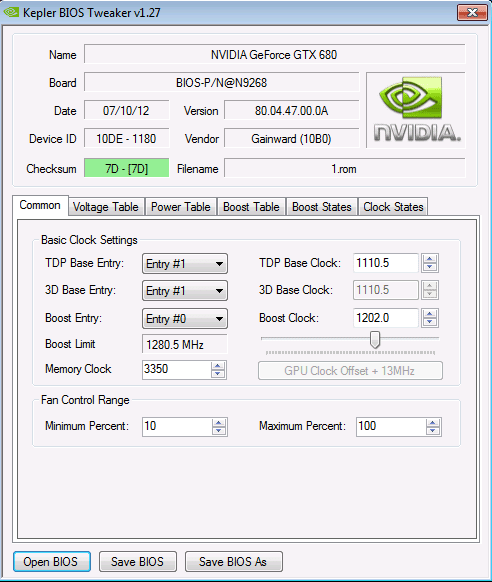Image resolution: width=492 pixels, height=582 pixels.
Task: Click the NVIDIA logo image
Action: [416, 110]
